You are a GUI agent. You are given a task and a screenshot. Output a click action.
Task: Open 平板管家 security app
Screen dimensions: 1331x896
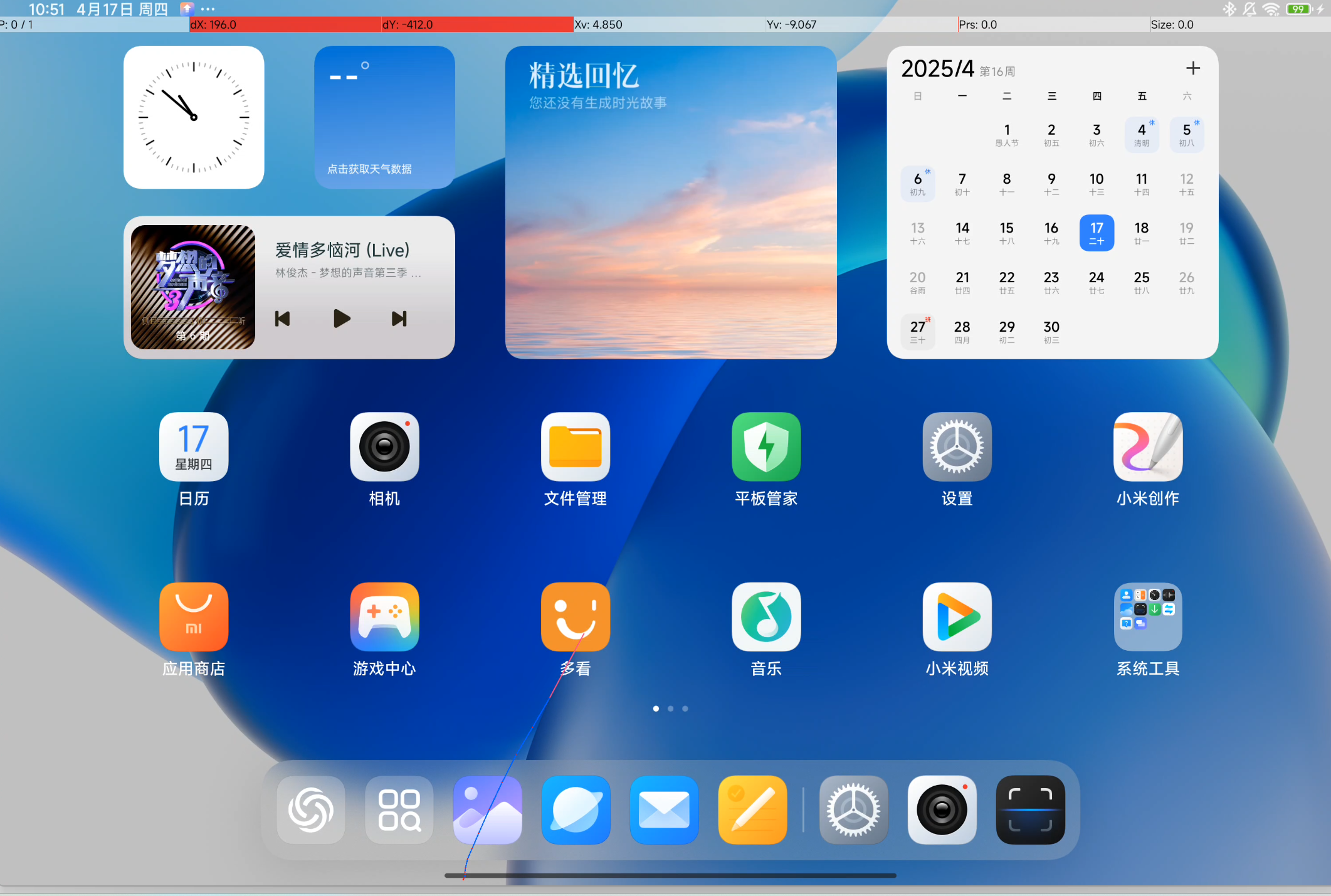pyautogui.click(x=765, y=447)
